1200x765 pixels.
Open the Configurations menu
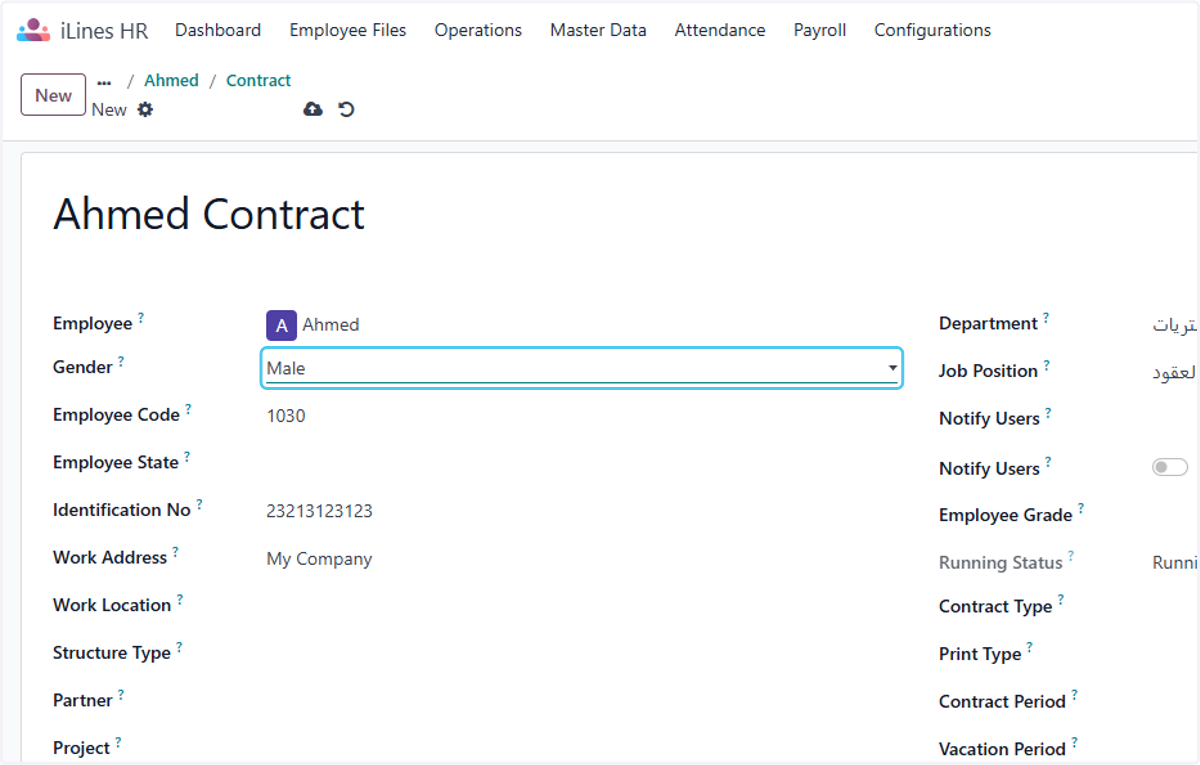pyautogui.click(x=933, y=30)
